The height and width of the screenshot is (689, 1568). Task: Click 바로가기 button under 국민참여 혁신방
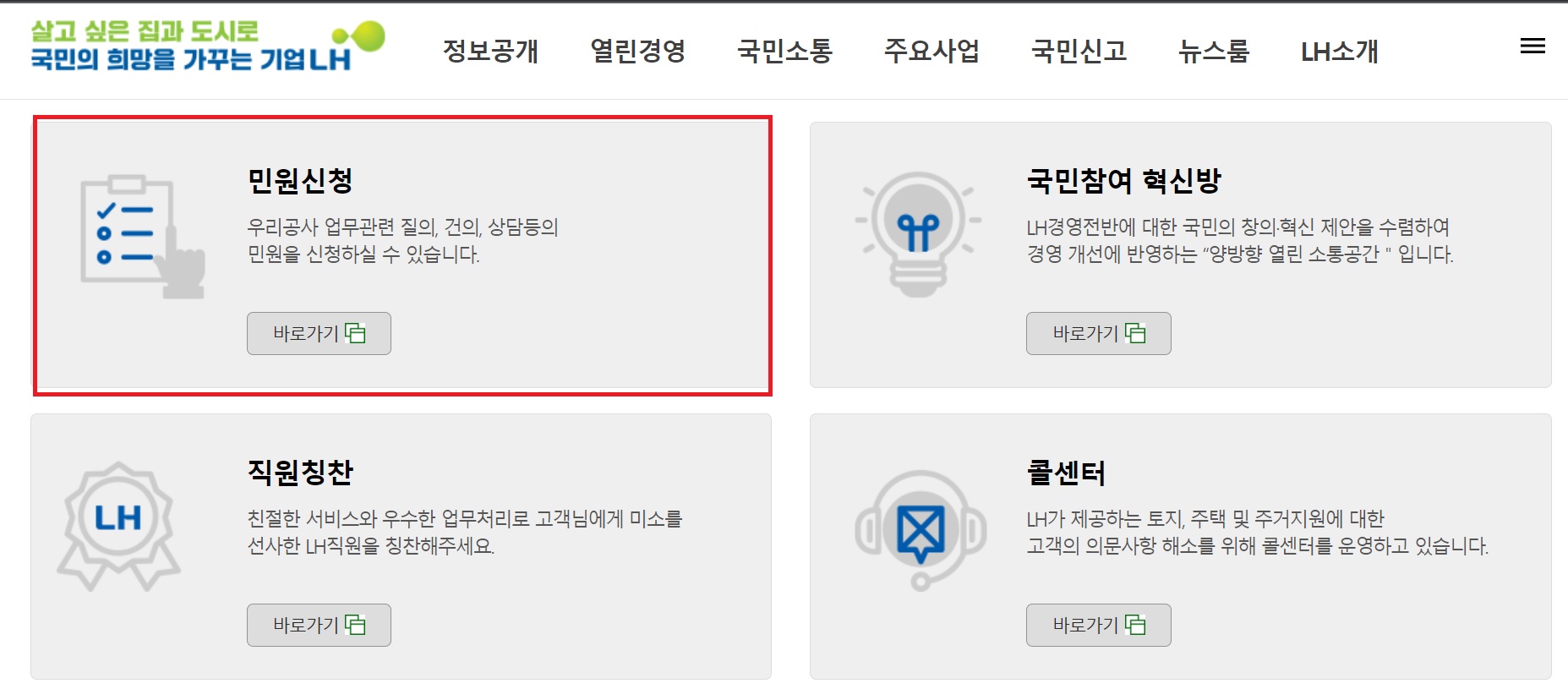coord(1098,333)
